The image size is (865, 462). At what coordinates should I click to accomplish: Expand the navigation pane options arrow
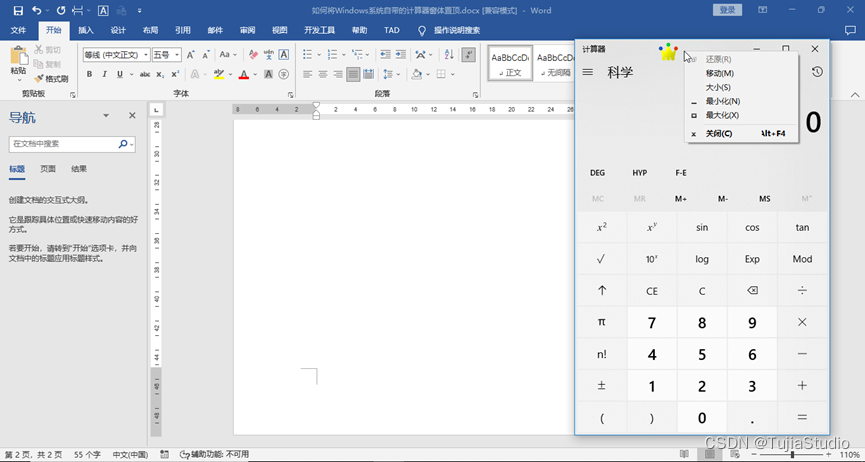(106, 115)
